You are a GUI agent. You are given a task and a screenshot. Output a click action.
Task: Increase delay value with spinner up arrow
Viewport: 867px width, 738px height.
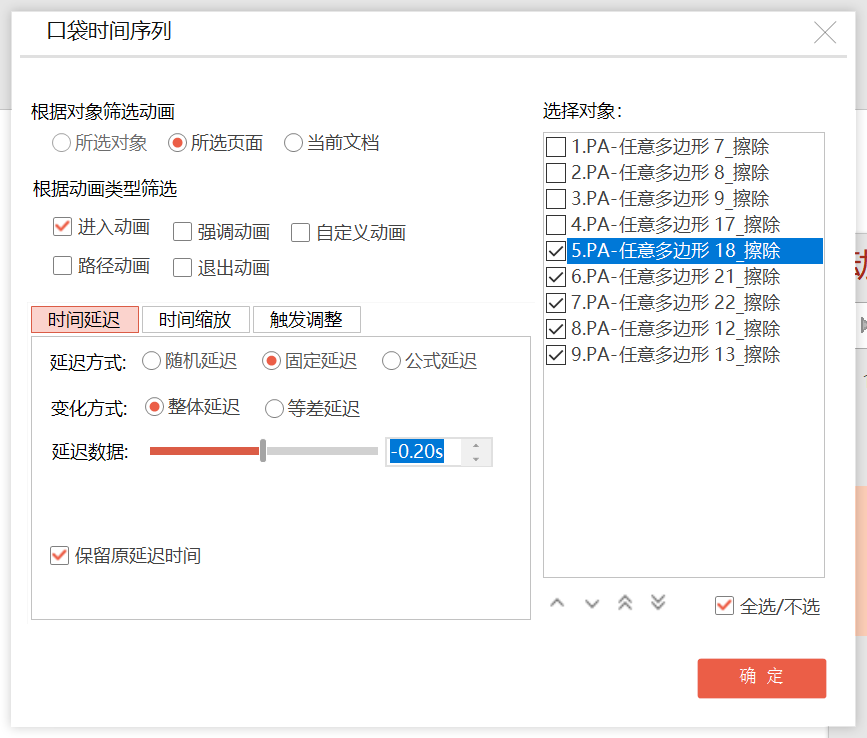click(x=476, y=446)
